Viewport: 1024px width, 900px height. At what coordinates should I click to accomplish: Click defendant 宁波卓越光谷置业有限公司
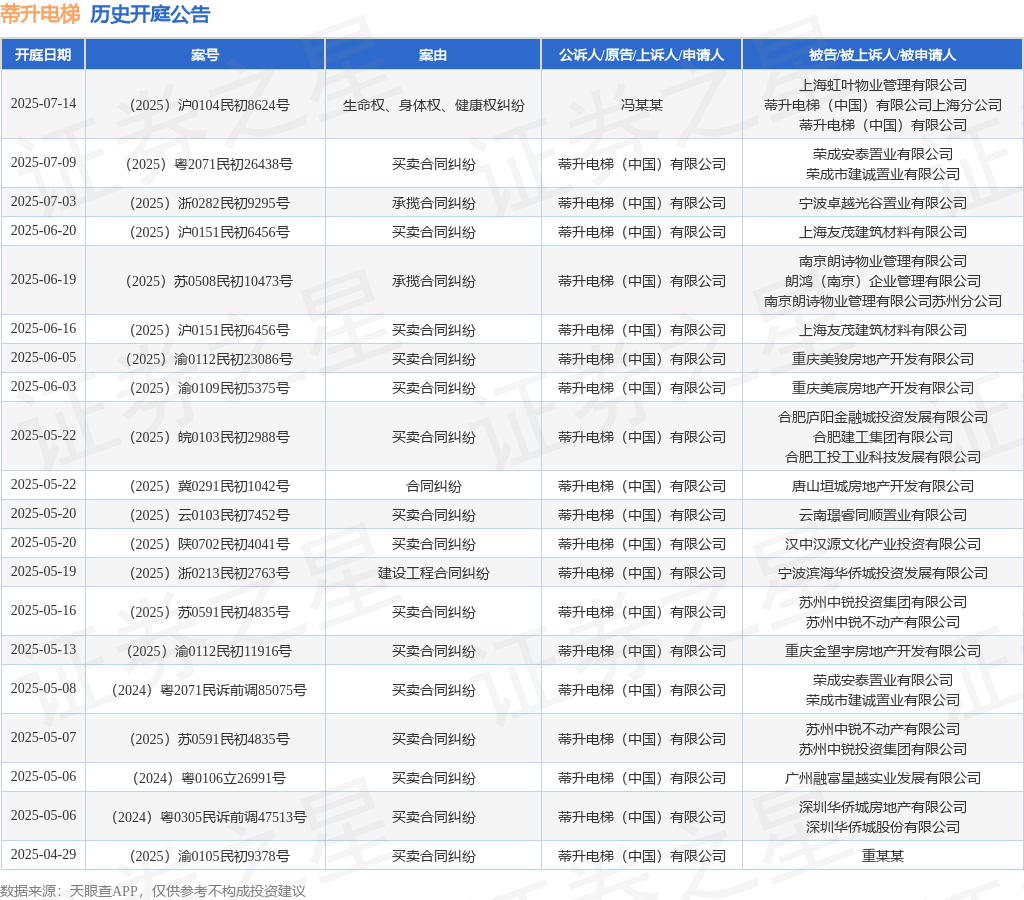(883, 203)
